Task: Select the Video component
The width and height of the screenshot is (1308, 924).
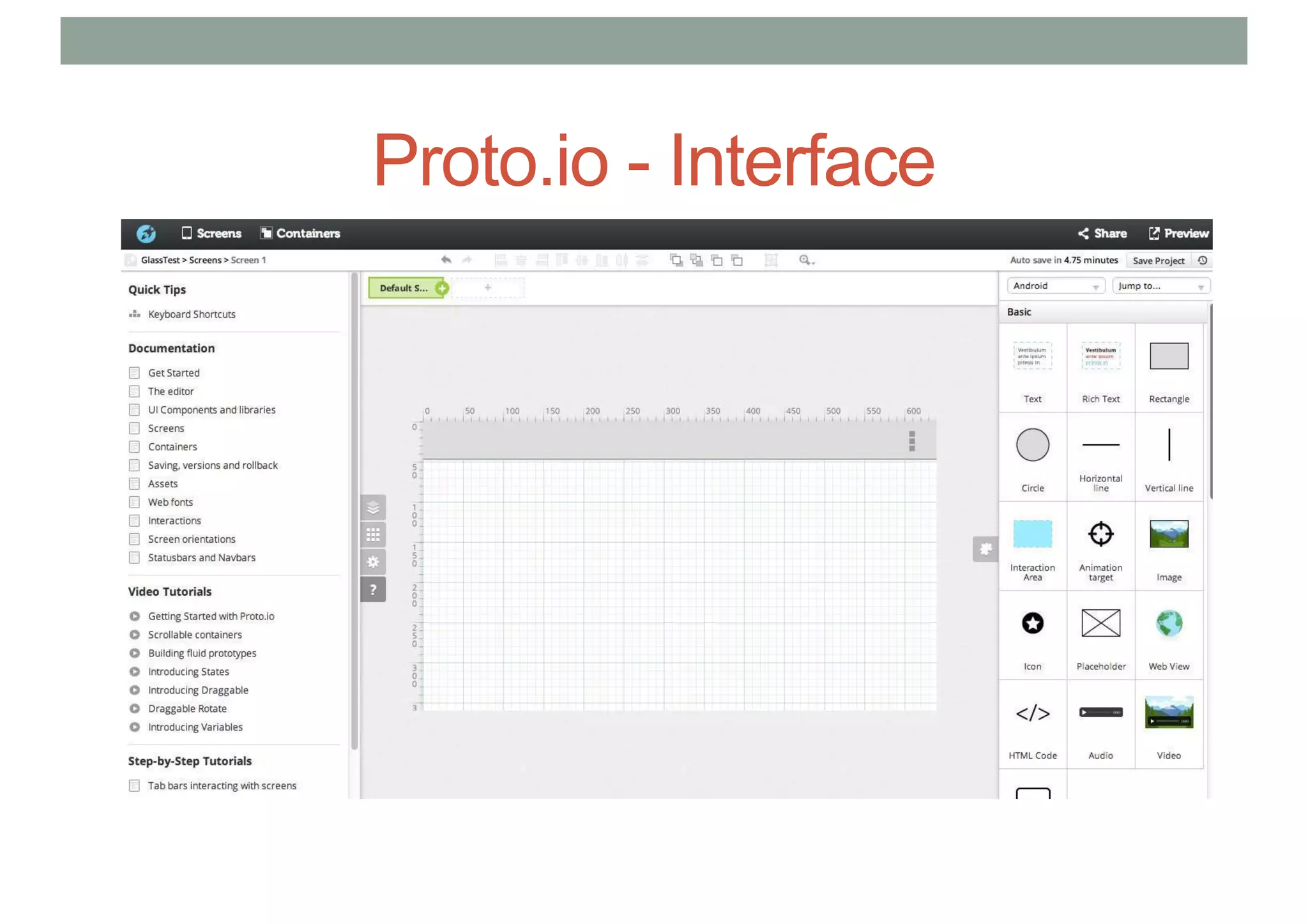Action: pyautogui.click(x=1169, y=725)
